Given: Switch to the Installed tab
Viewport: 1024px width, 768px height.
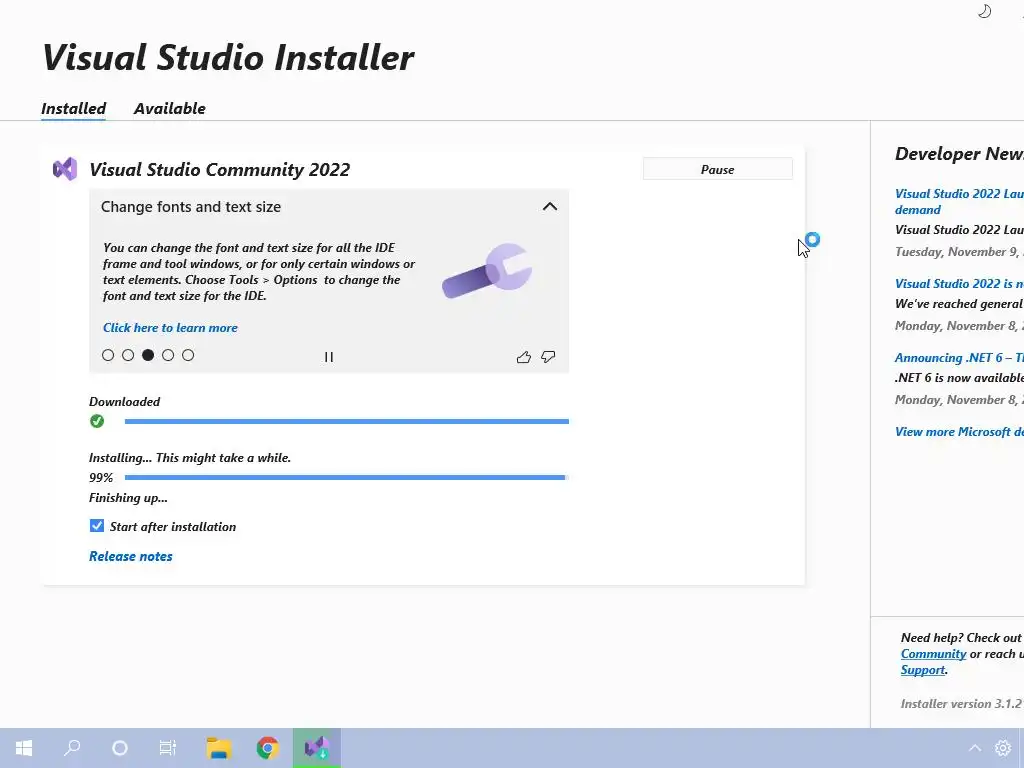Looking at the screenshot, I should pos(73,108).
